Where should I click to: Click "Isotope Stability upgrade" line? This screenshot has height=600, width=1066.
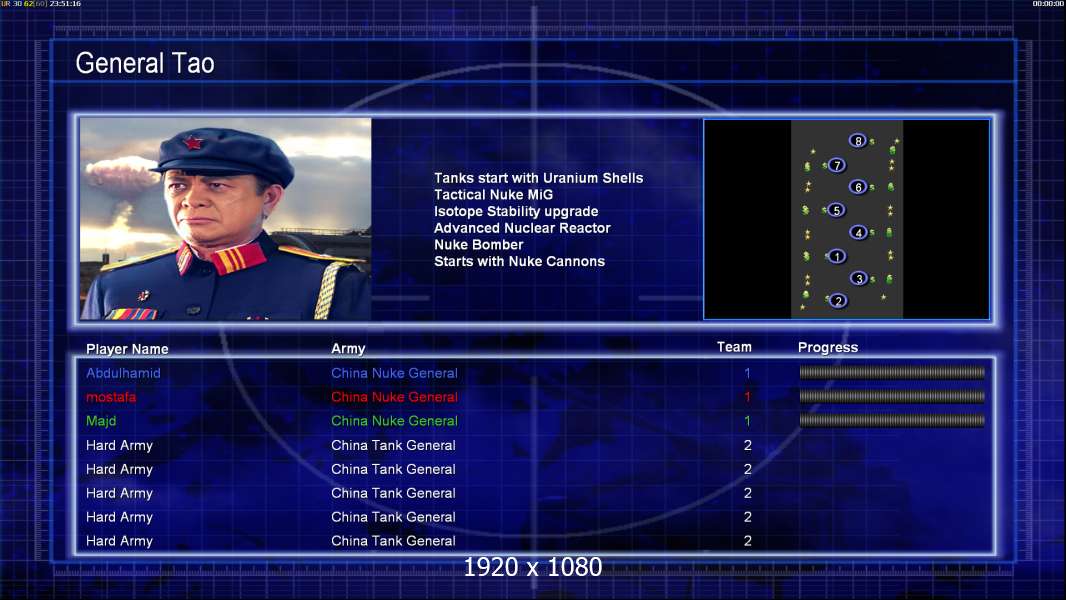516,211
